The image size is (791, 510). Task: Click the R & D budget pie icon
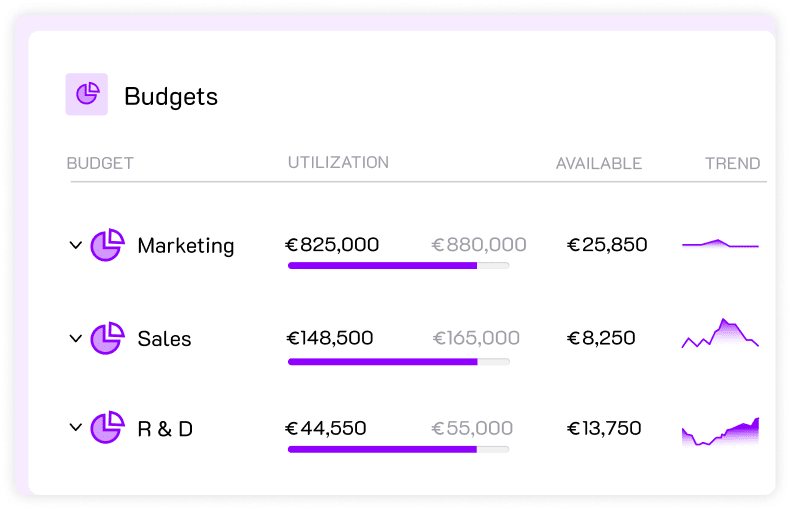tap(107, 428)
